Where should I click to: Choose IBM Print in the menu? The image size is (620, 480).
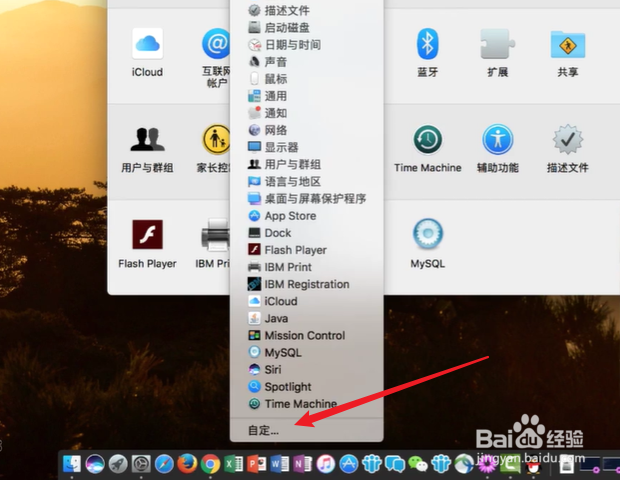click(x=306, y=267)
